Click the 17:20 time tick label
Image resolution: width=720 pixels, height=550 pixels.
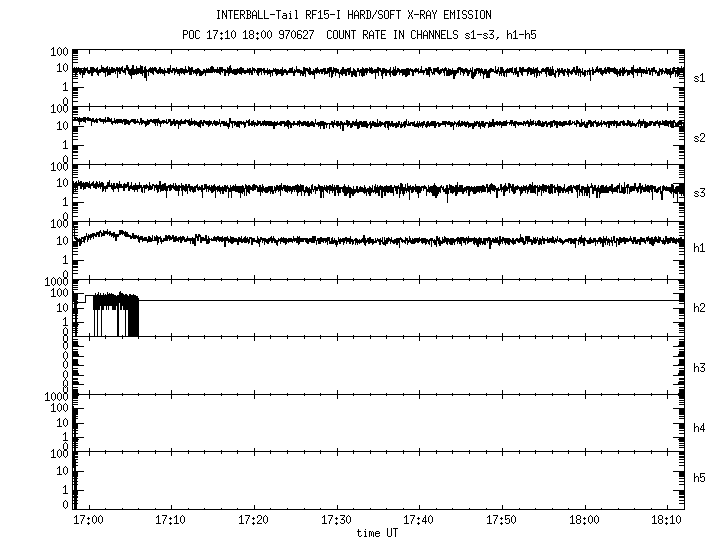(x=254, y=521)
